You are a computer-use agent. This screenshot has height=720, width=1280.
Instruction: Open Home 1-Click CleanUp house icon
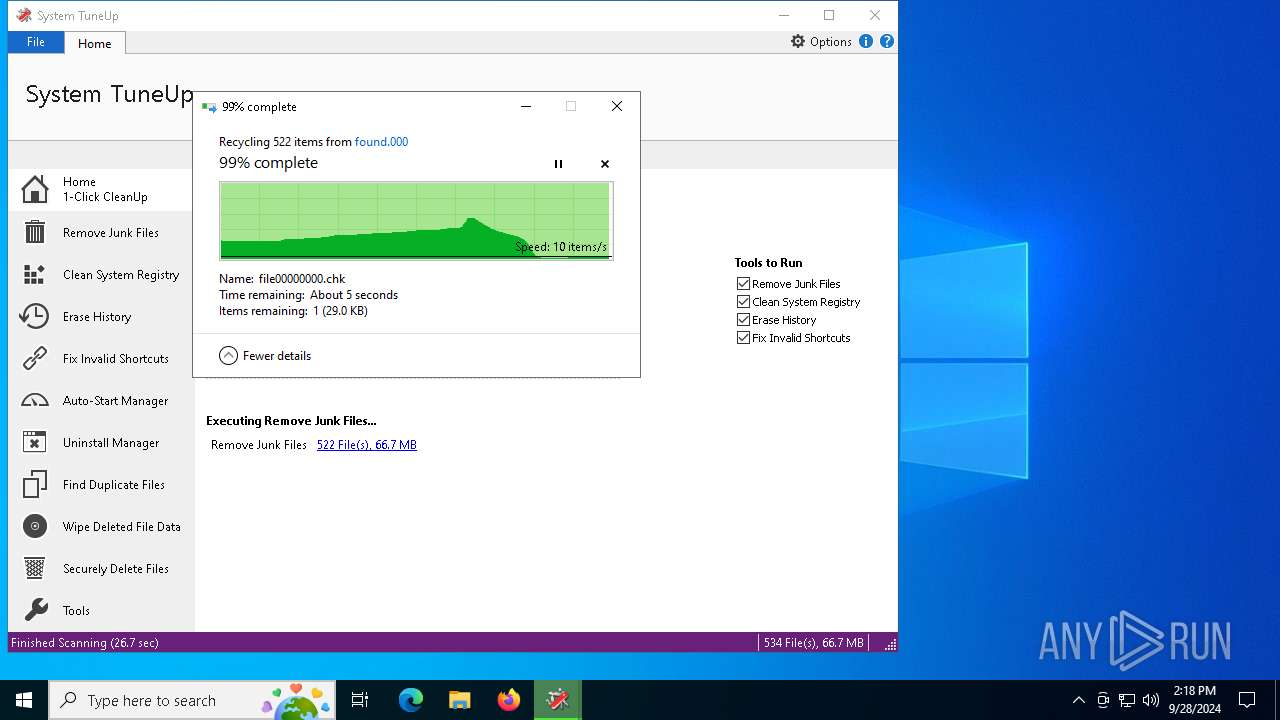point(35,189)
